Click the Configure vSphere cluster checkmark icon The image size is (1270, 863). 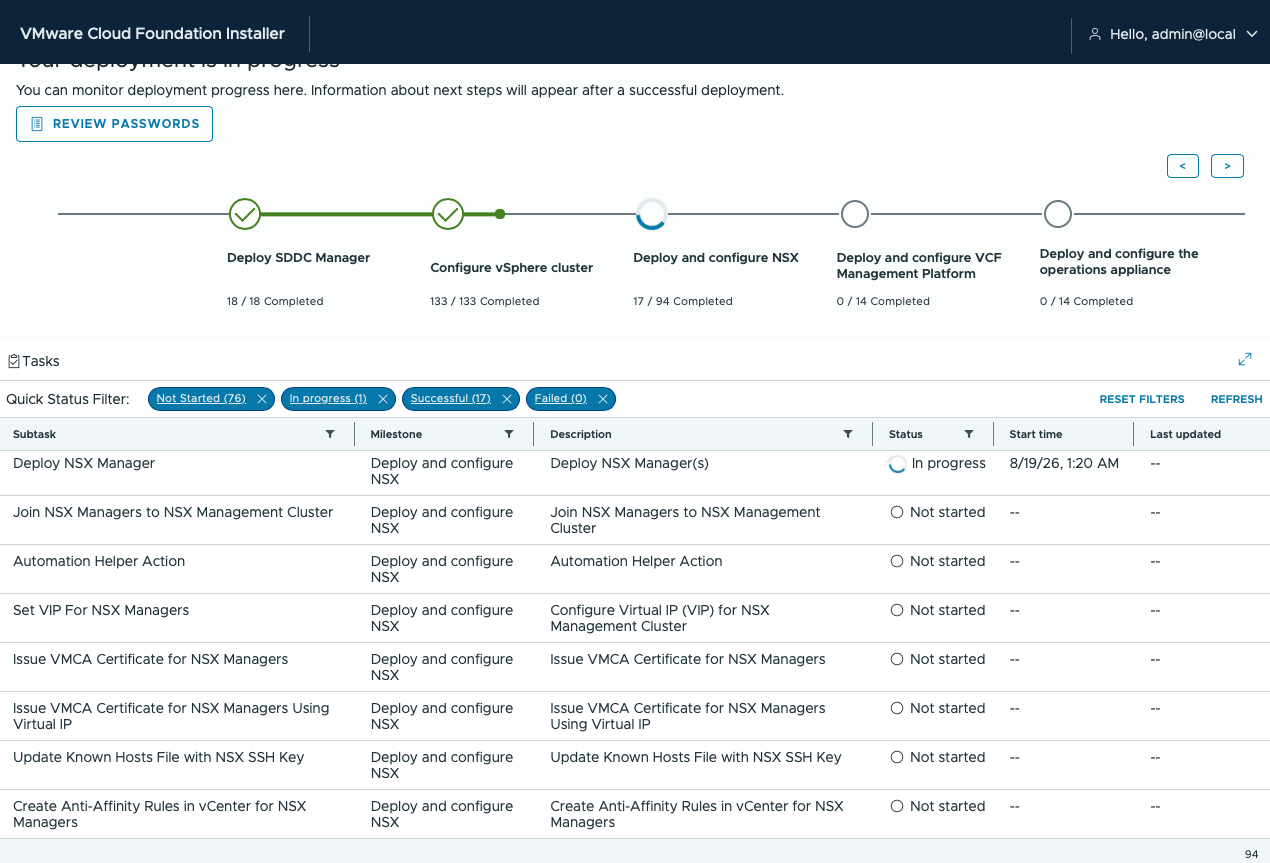(448, 214)
